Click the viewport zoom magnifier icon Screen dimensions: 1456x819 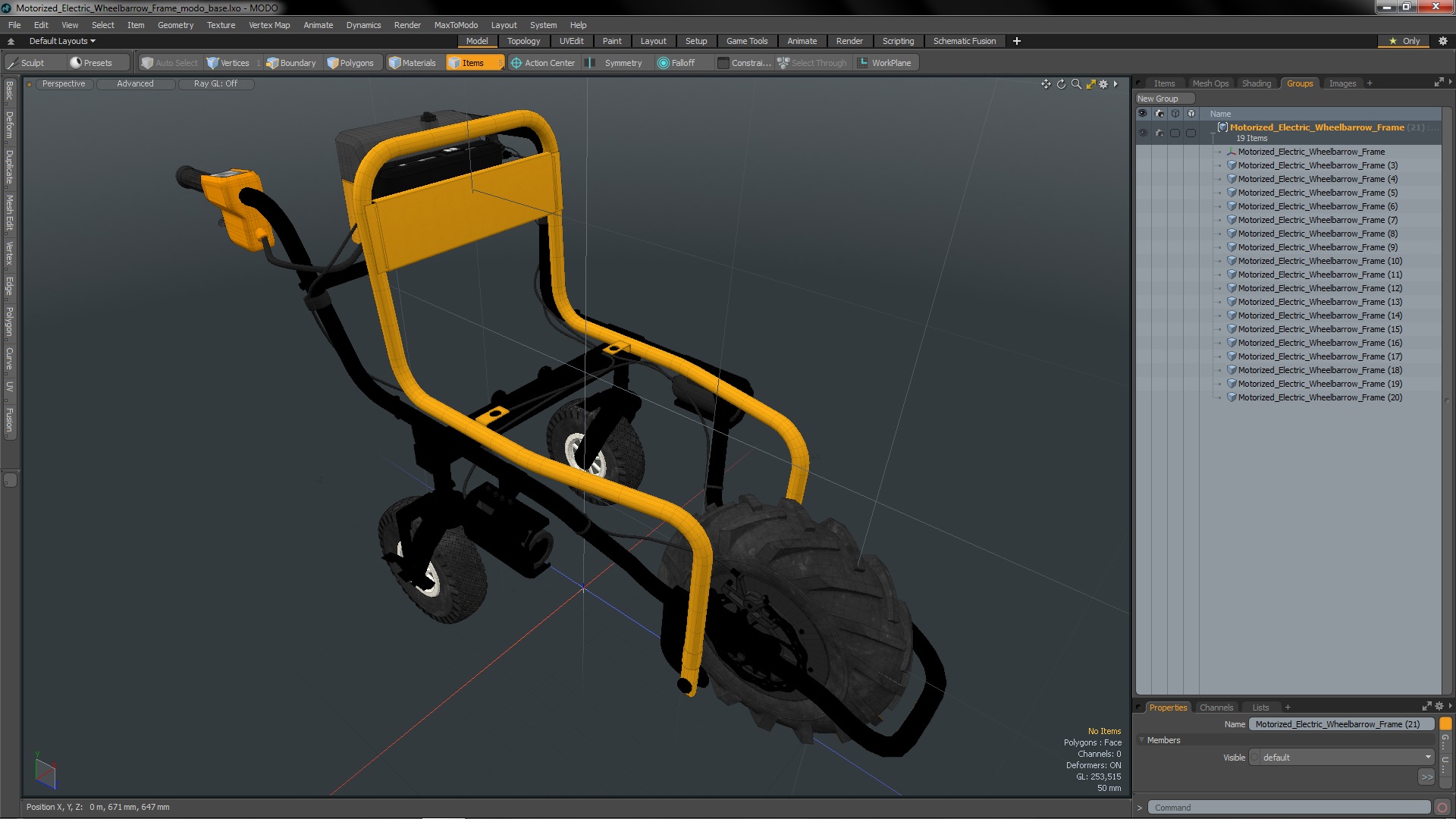[x=1076, y=84]
